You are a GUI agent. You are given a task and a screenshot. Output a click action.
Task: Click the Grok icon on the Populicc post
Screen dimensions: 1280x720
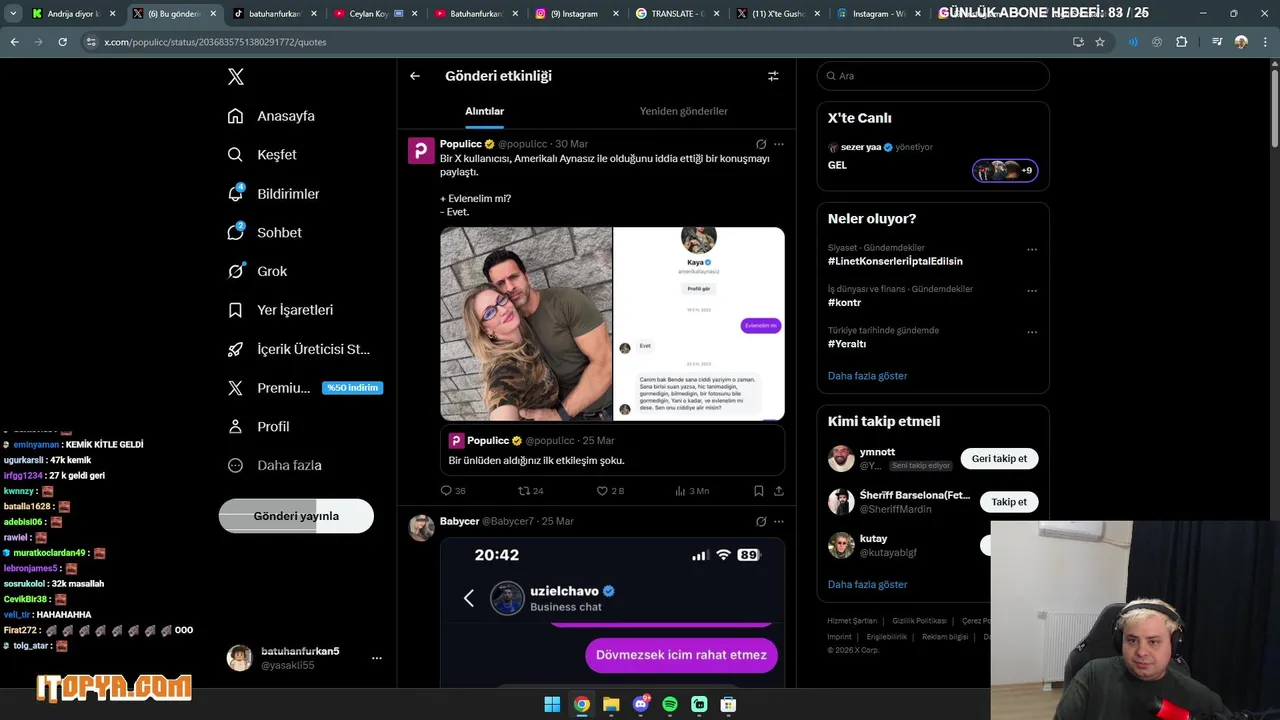(x=761, y=144)
